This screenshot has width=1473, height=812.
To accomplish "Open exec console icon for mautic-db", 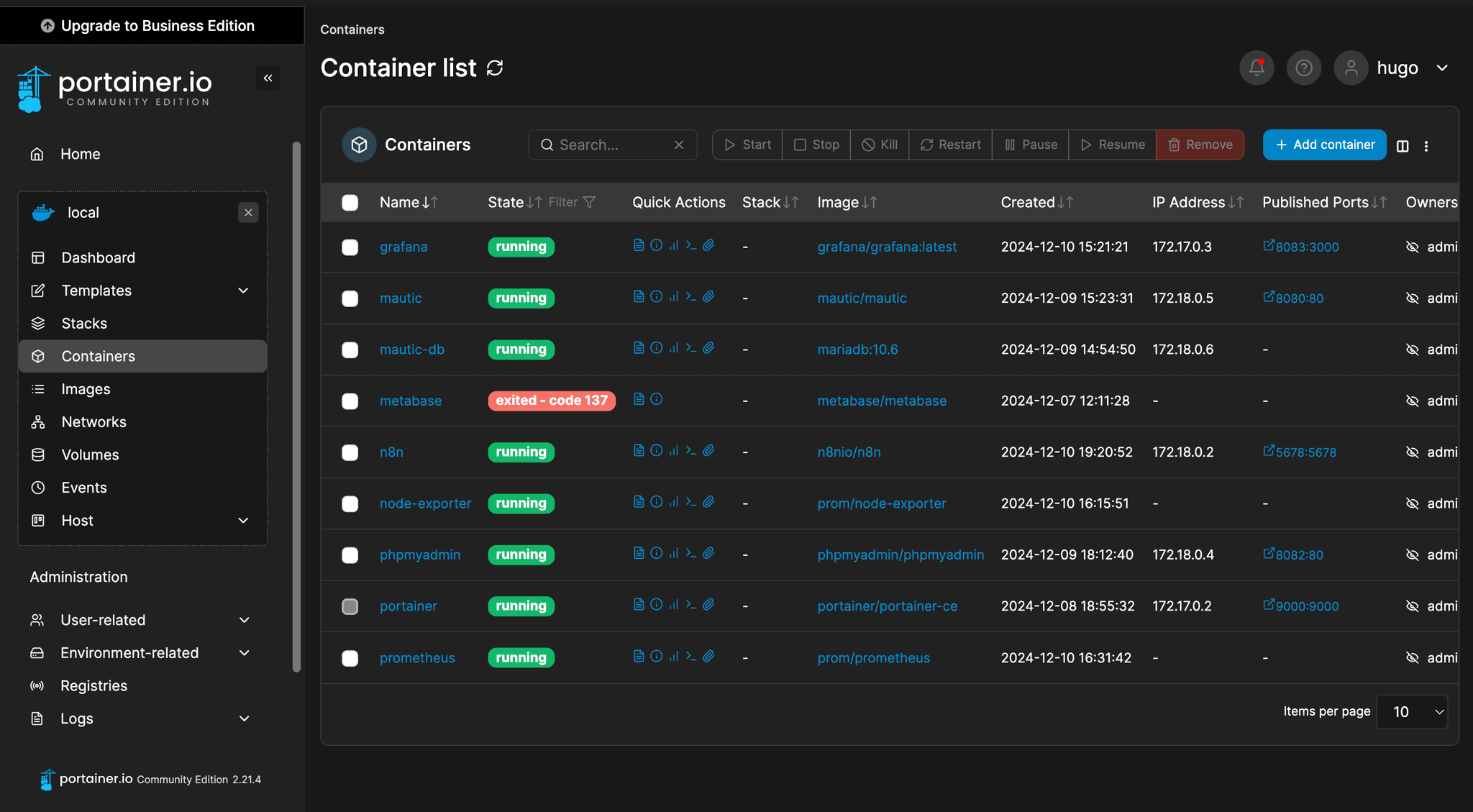I will [x=691, y=347].
